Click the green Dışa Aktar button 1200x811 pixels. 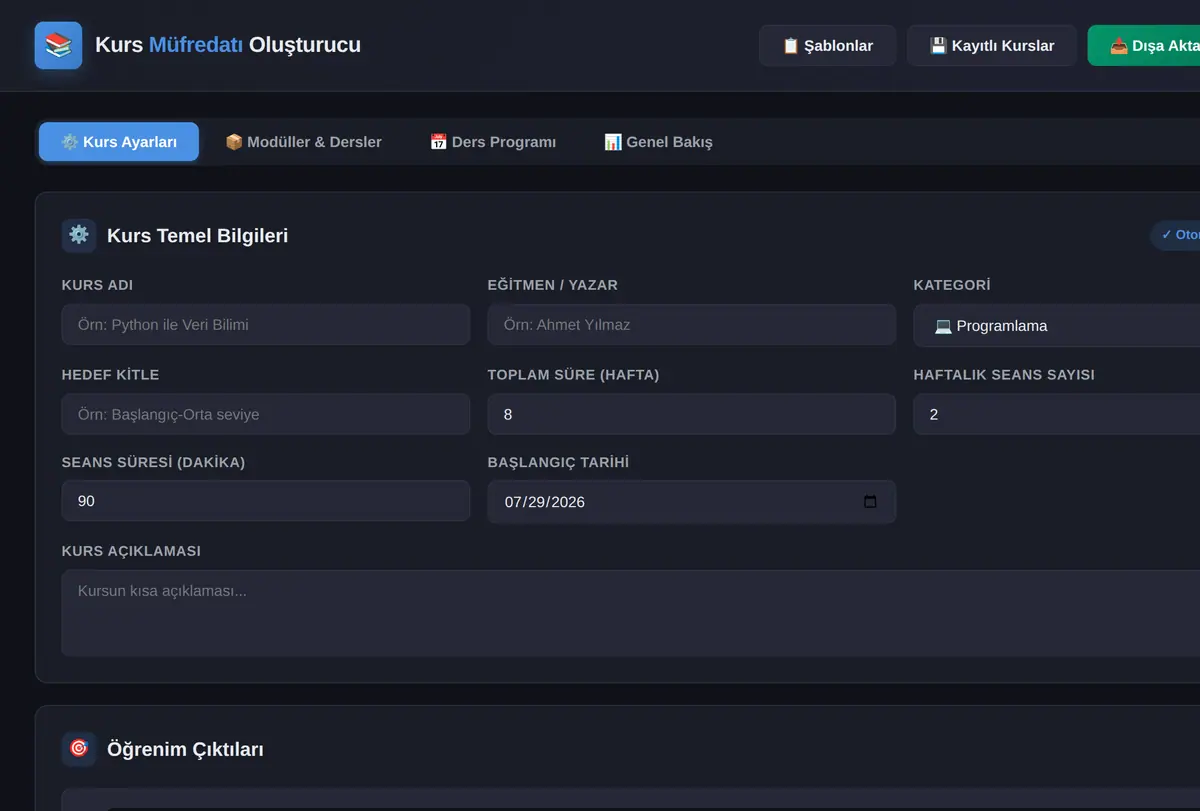point(1144,46)
